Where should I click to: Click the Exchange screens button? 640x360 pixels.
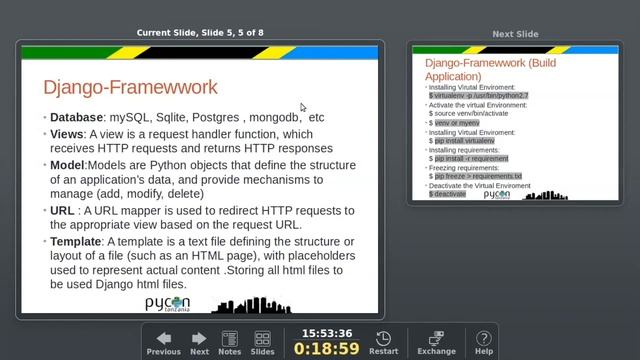436,343
